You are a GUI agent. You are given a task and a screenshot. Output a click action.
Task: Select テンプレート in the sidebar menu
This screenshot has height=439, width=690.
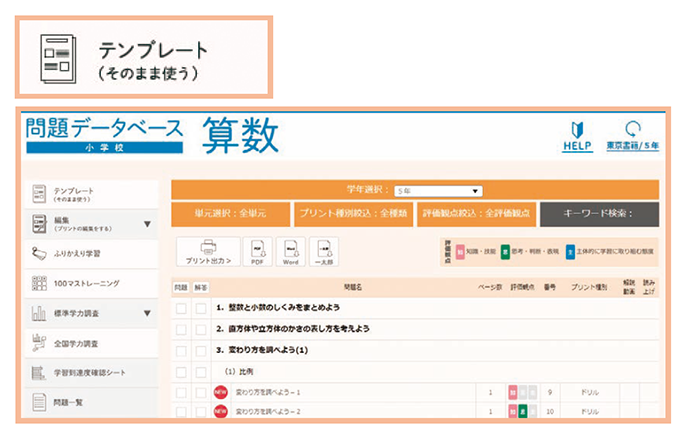(92, 193)
